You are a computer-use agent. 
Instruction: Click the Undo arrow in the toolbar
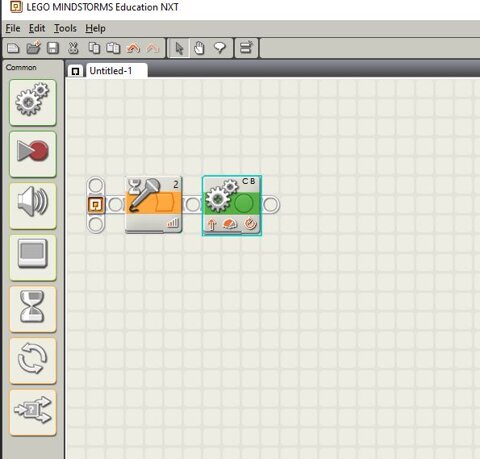tap(133, 48)
